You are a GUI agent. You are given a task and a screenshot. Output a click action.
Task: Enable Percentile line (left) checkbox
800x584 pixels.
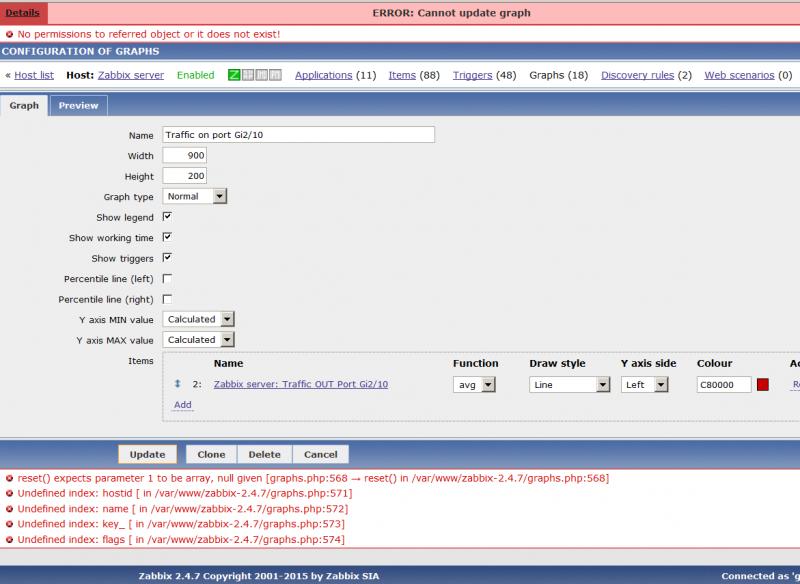click(x=167, y=278)
